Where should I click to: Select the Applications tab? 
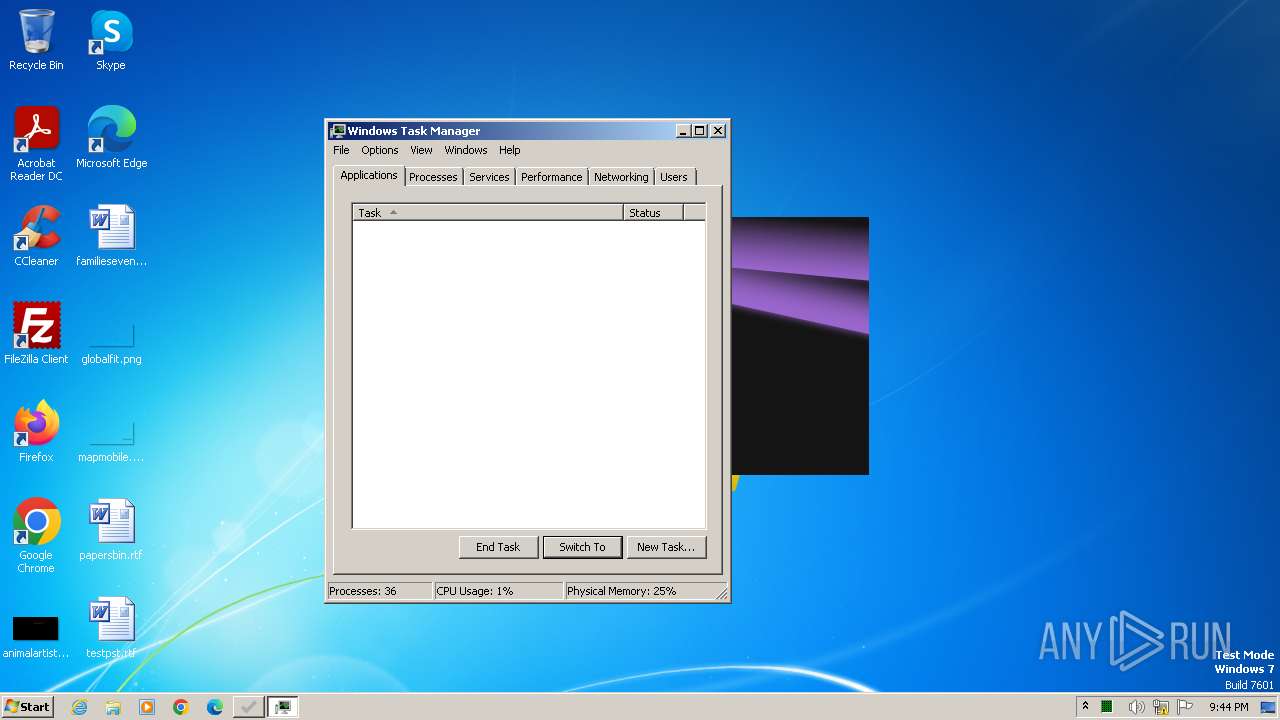369,175
